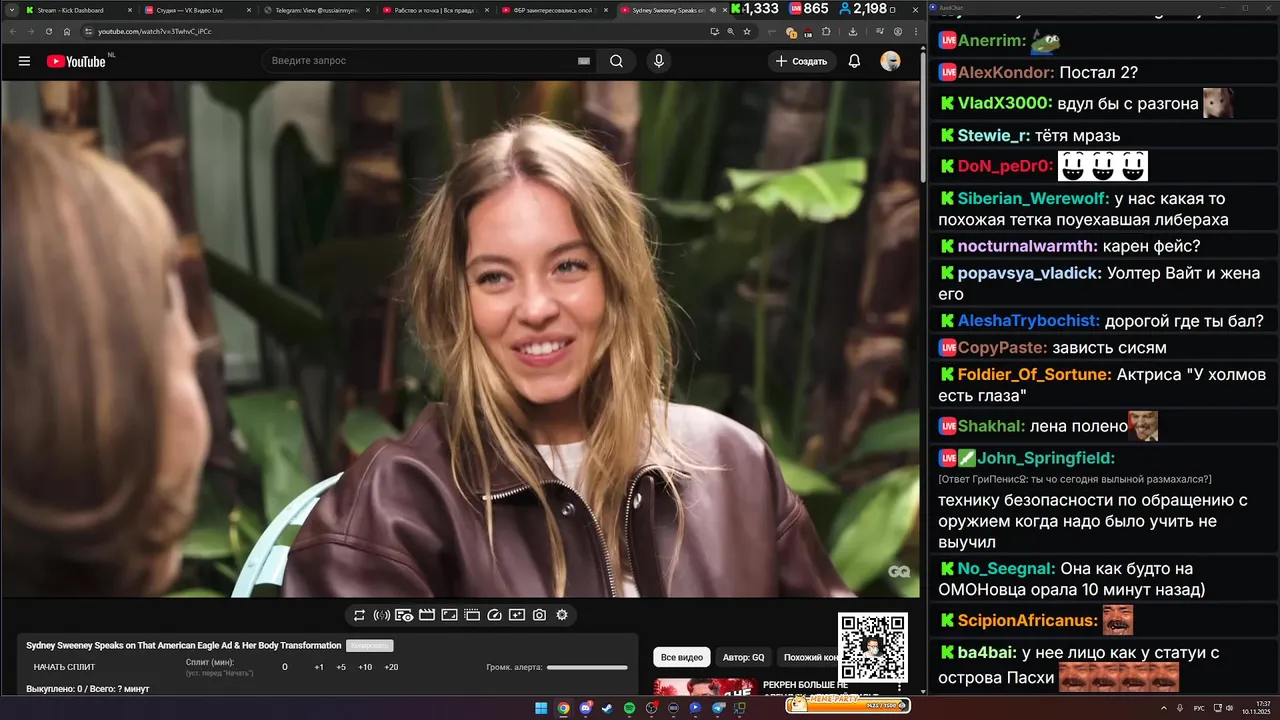This screenshot has width=1280, height=720.
Task: Open the Windows Start button
Action: (541, 708)
